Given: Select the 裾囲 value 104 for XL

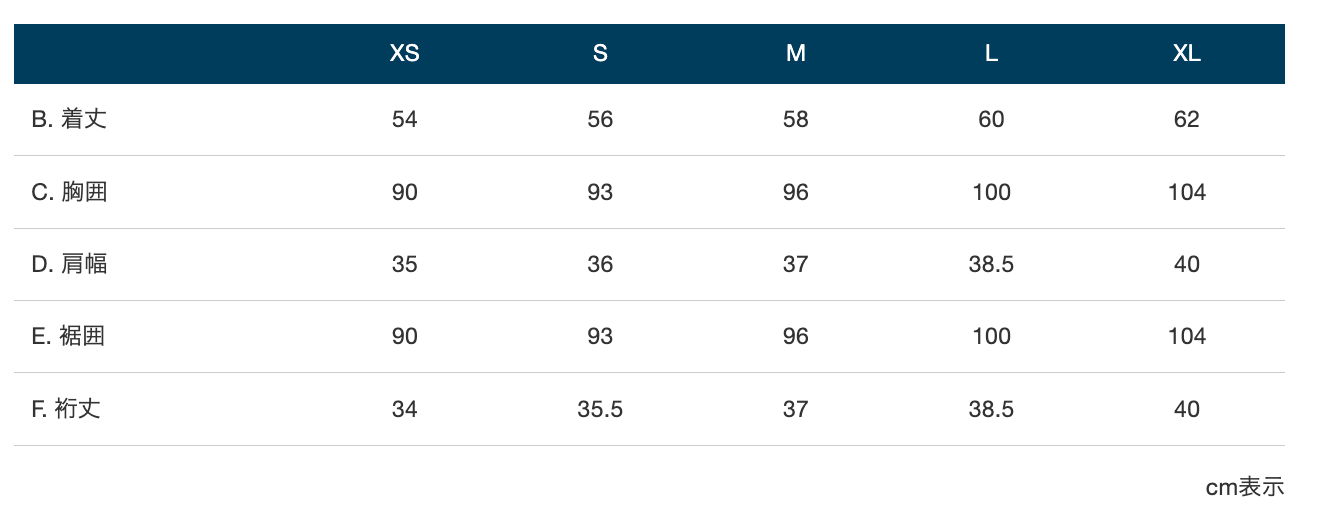Looking at the screenshot, I should [1187, 336].
